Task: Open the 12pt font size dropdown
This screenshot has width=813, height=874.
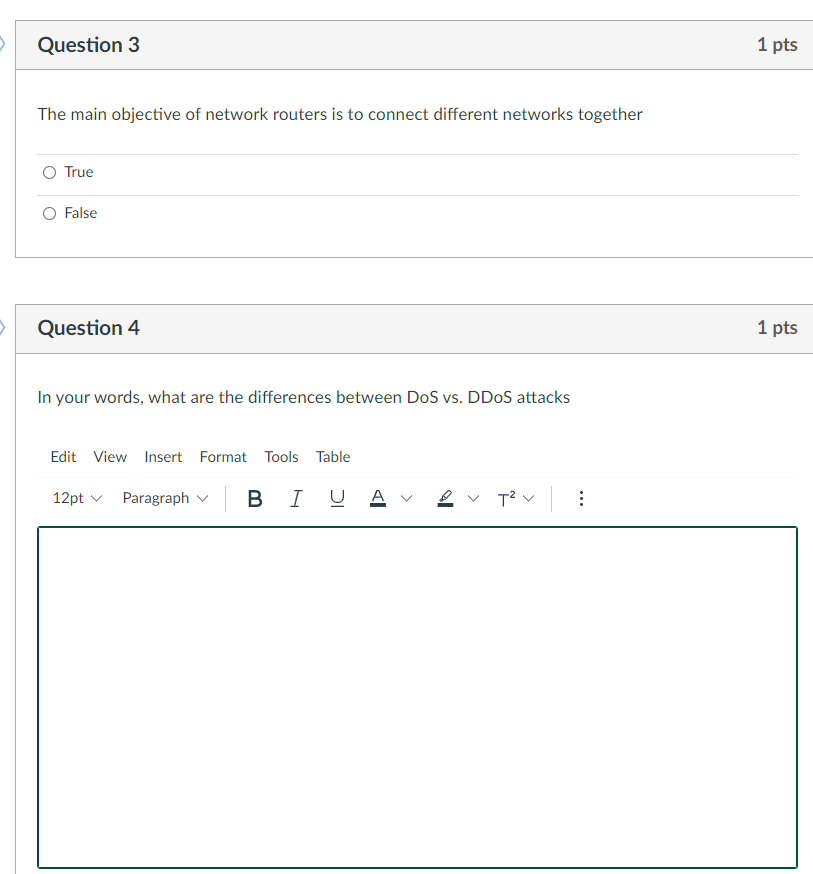Action: pos(76,498)
